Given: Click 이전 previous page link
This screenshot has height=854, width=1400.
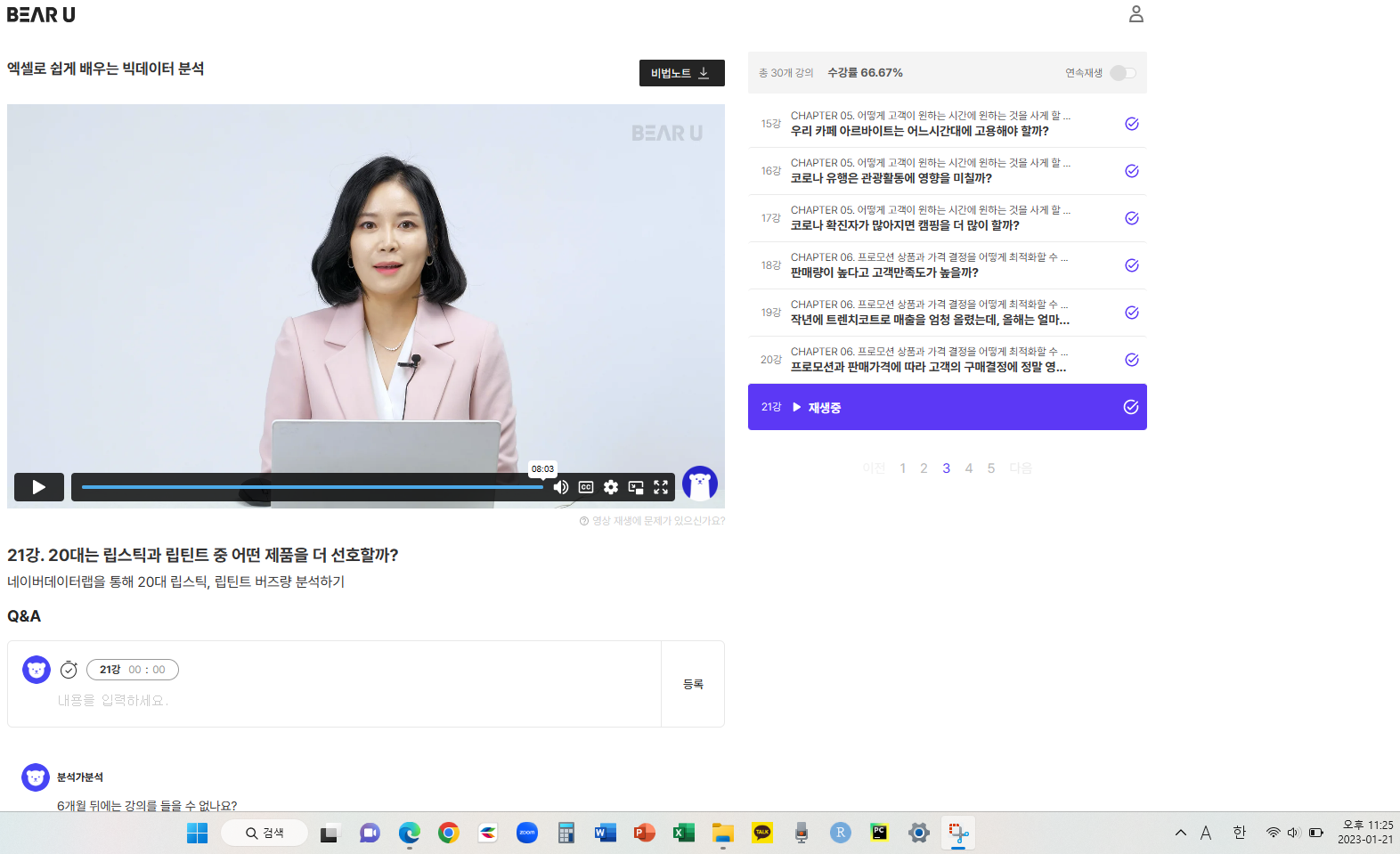Looking at the screenshot, I should [874, 468].
